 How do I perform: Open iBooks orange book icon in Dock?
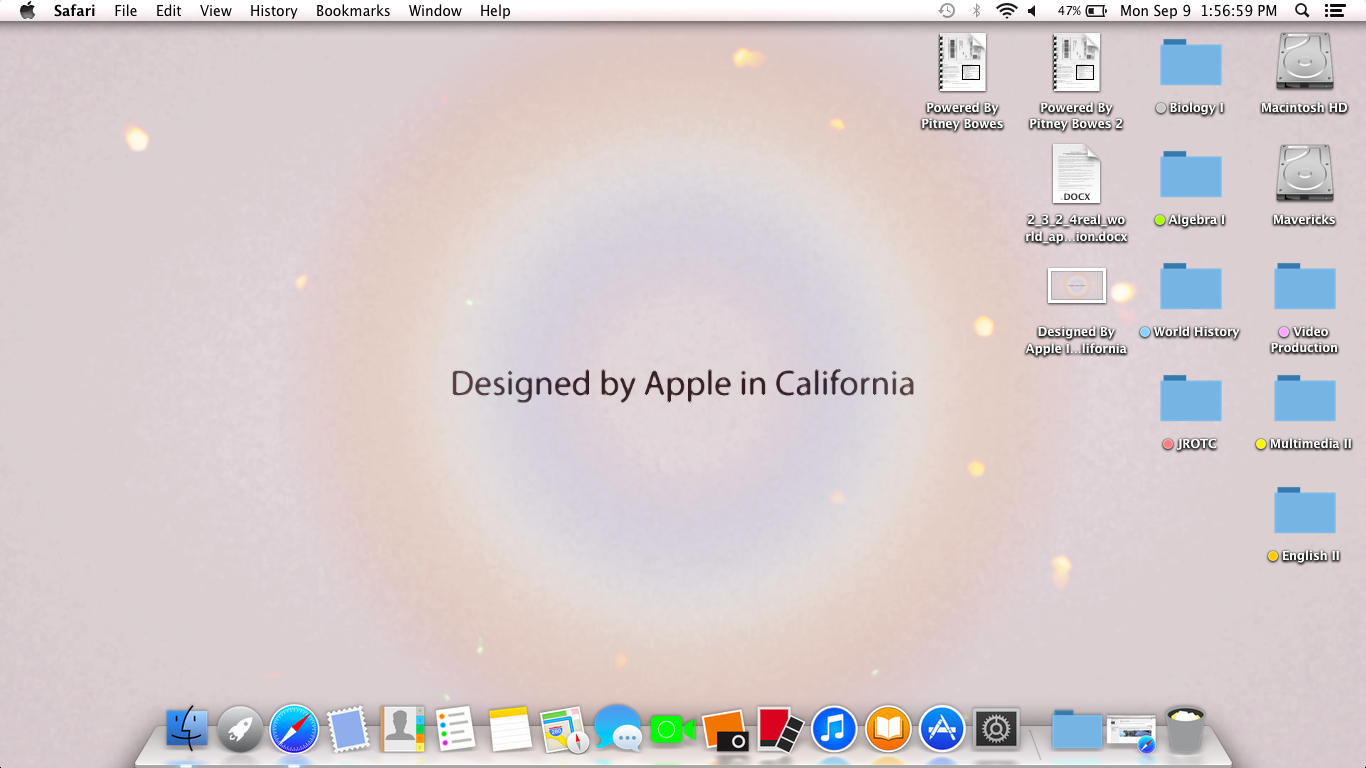(888, 730)
